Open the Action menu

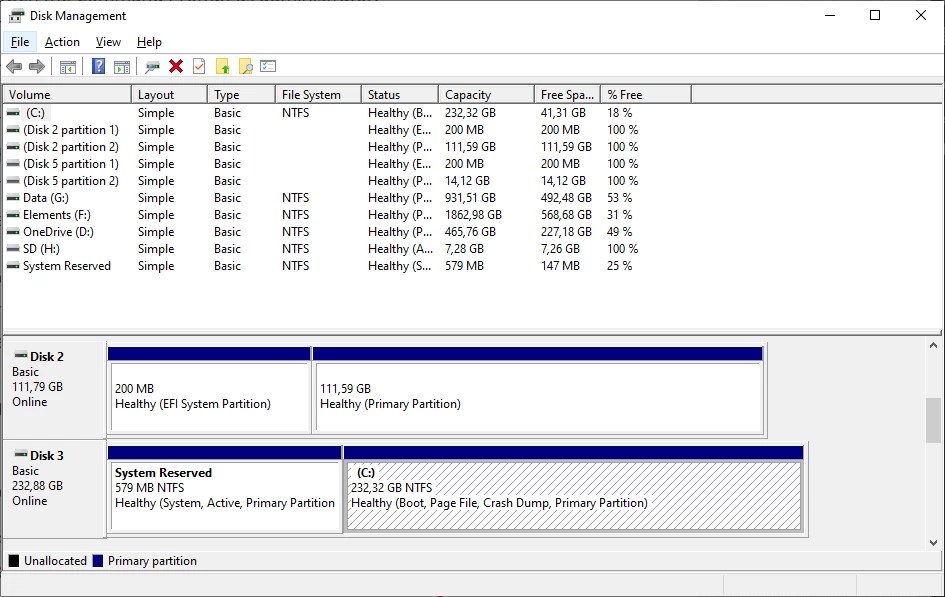pyautogui.click(x=62, y=42)
